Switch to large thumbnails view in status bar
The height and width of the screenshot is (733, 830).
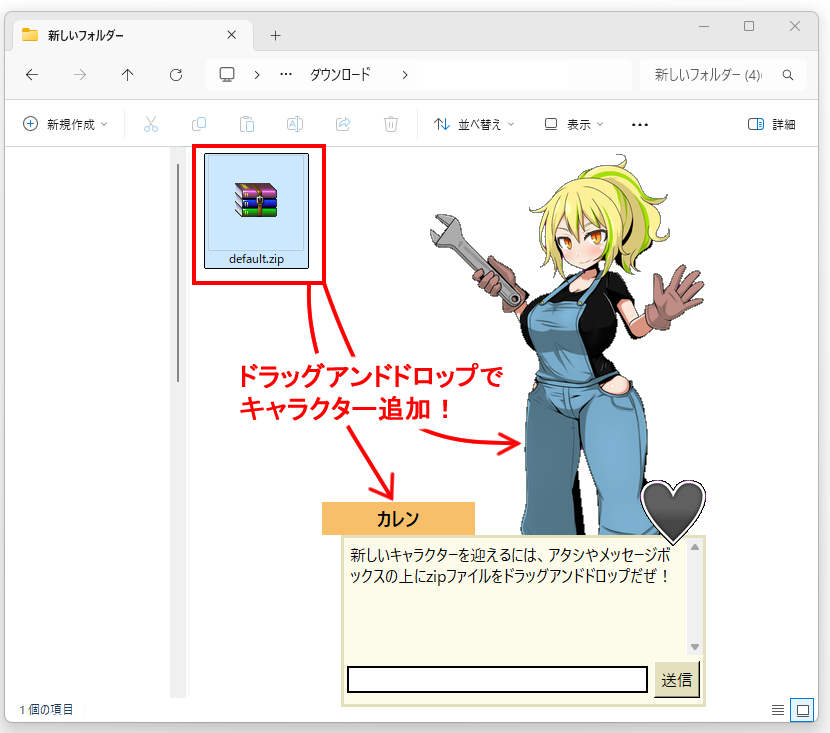point(802,710)
